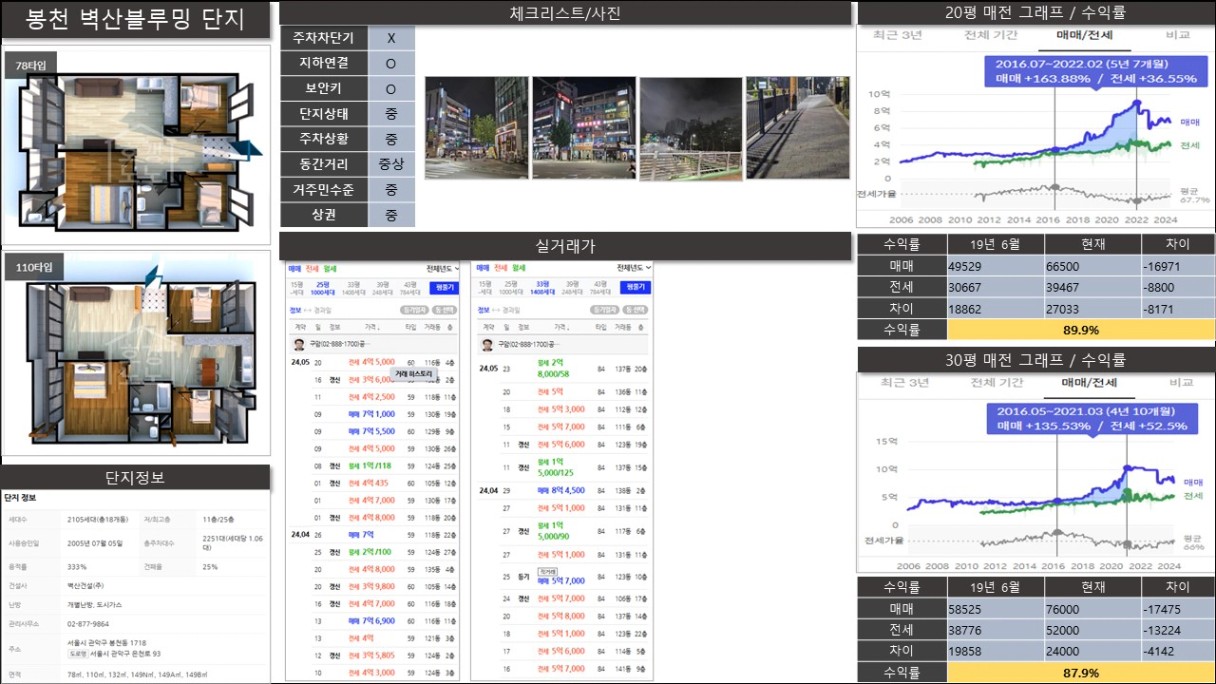Image resolution: width=1216 pixels, height=684 pixels.
Task: Click the 66500 current sale price cell
Action: point(1093,266)
